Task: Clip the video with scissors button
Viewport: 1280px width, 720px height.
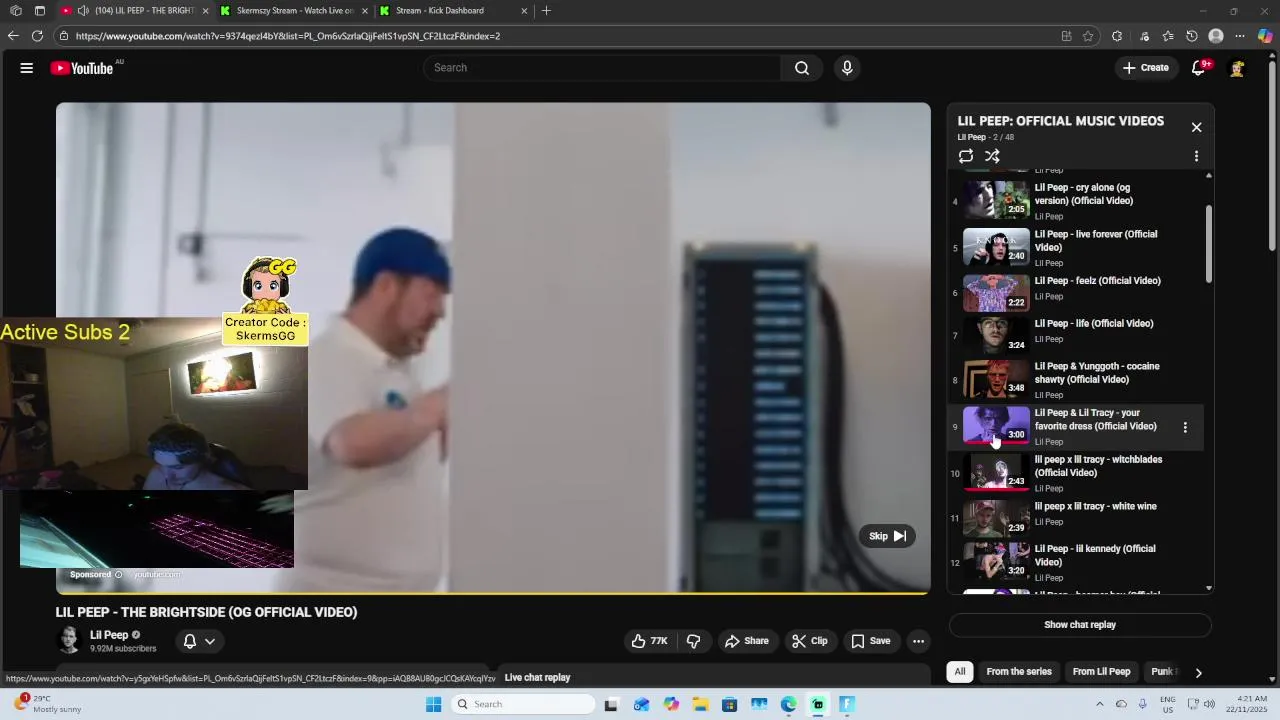Action: pyautogui.click(x=810, y=641)
